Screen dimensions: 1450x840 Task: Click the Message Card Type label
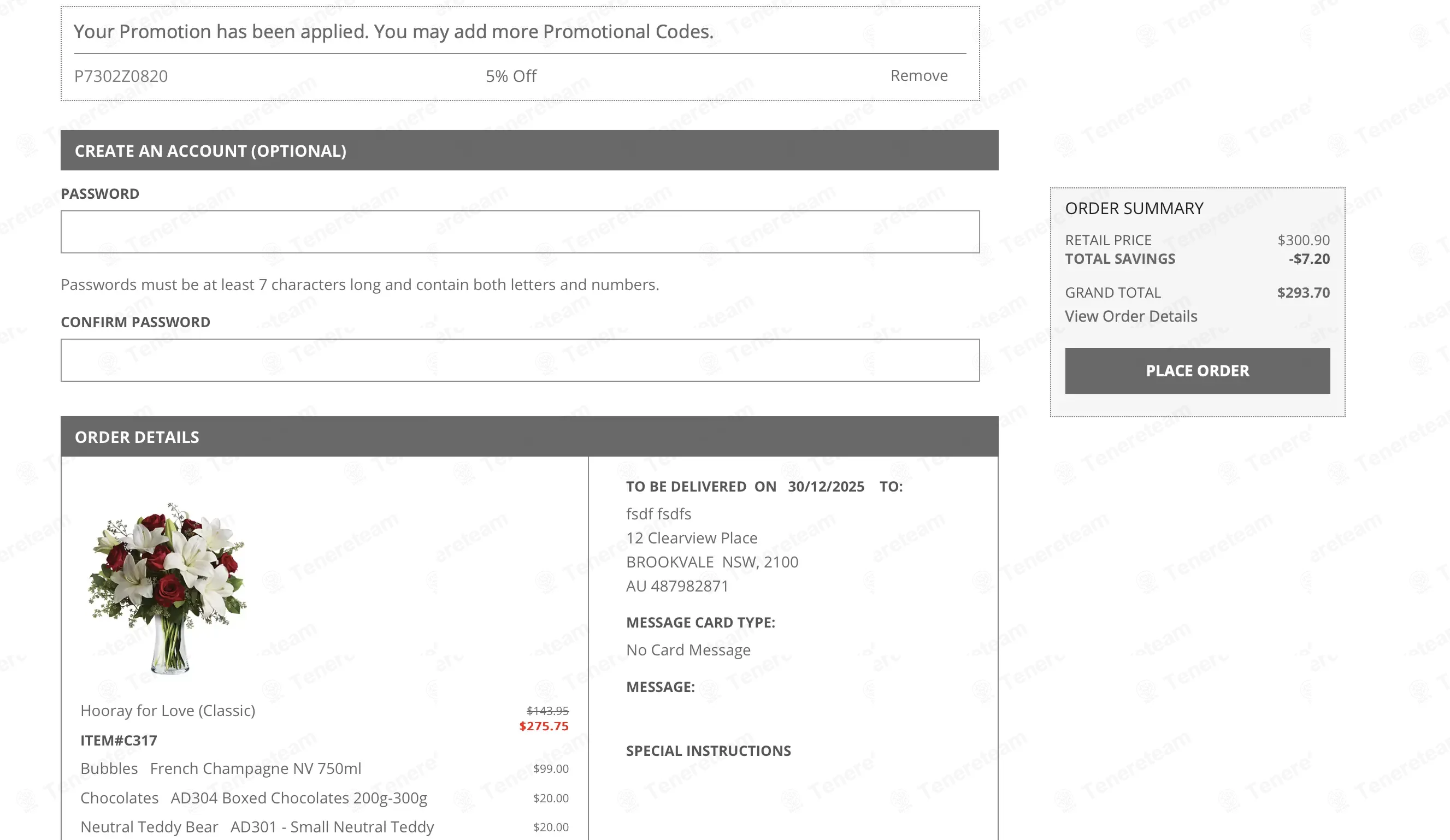700,623
